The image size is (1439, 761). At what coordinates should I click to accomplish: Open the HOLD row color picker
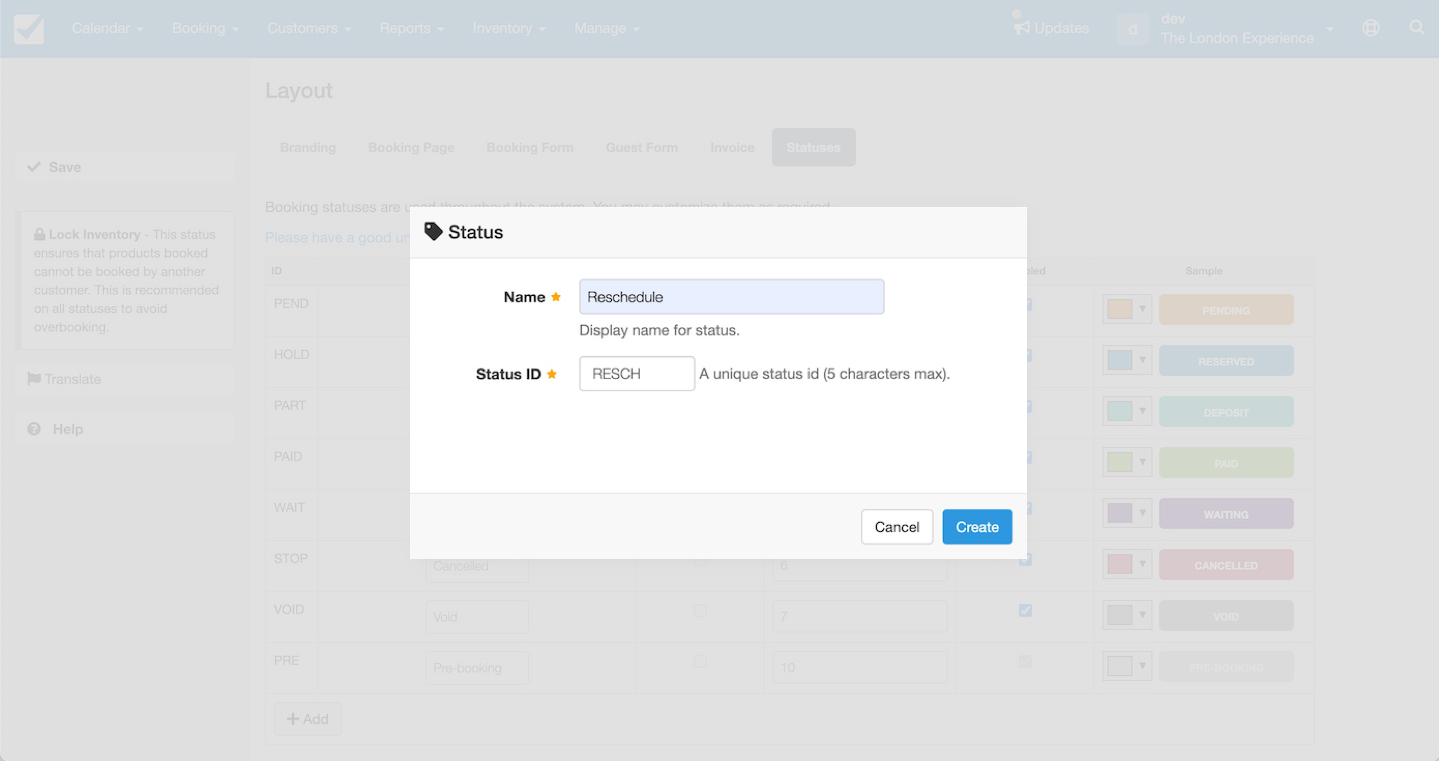(x=1128, y=360)
